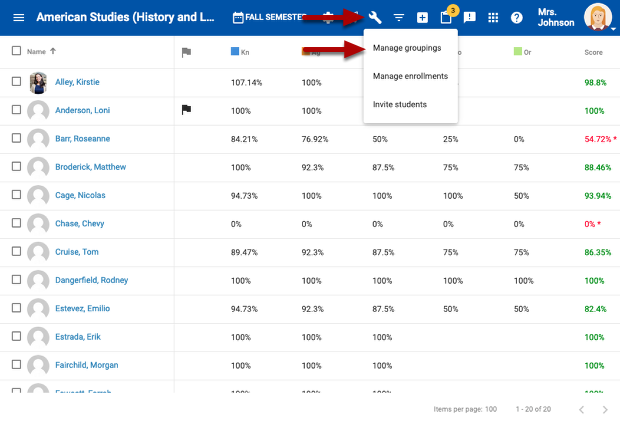Open the apps grid icon
The width and height of the screenshot is (620, 424).
(x=493, y=17)
